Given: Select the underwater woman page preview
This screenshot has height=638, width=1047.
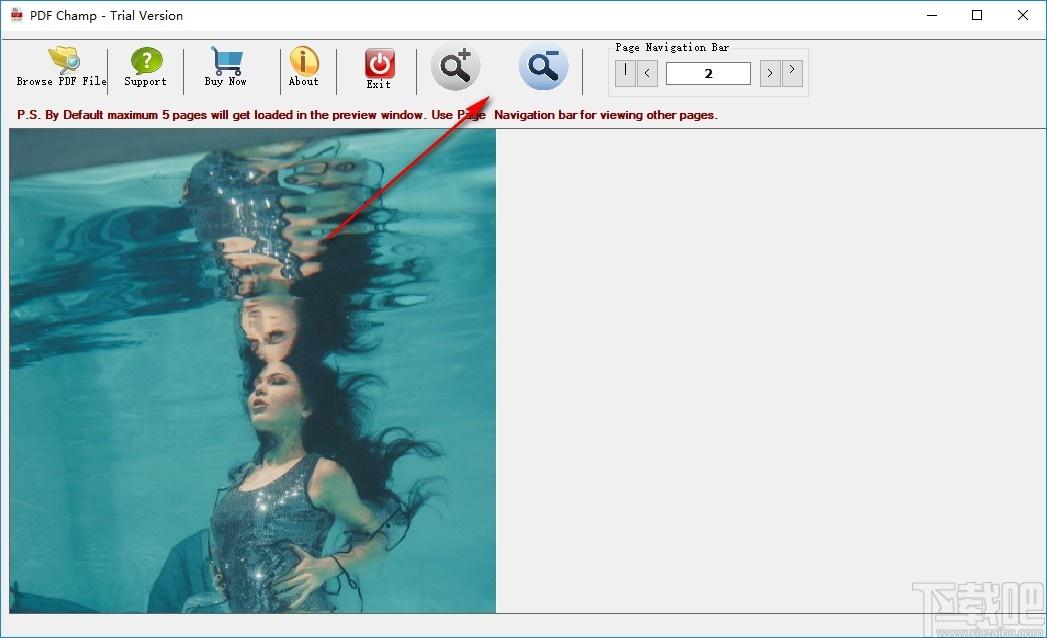Looking at the screenshot, I should pos(252,371).
